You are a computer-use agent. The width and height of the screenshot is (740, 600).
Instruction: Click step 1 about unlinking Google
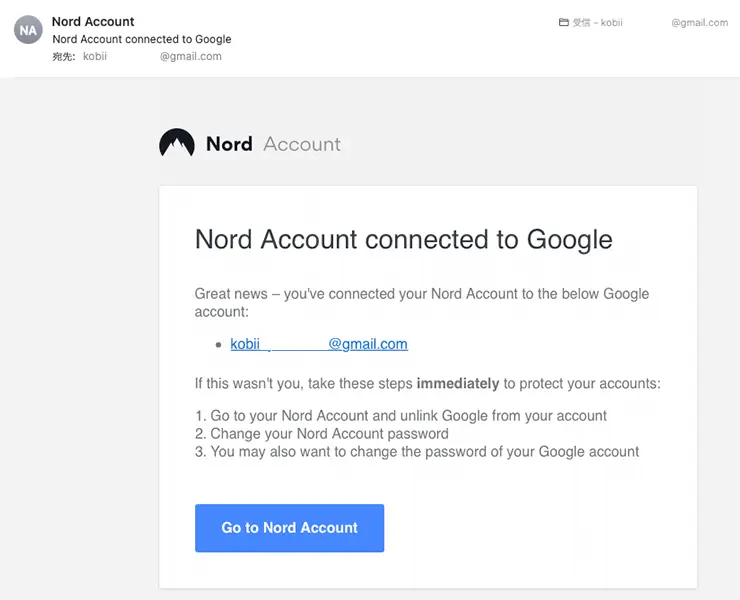pos(401,415)
